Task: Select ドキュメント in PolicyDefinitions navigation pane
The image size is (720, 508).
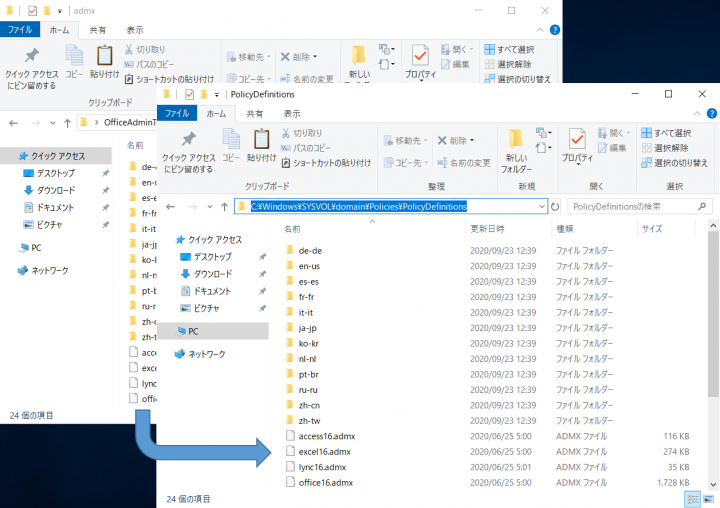Action: click(x=212, y=291)
